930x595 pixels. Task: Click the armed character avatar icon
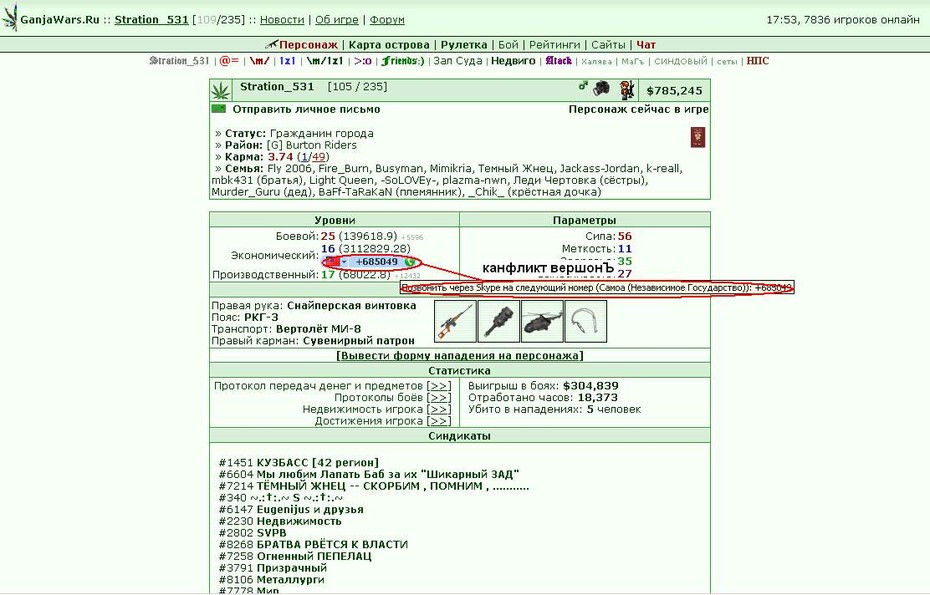pos(627,90)
